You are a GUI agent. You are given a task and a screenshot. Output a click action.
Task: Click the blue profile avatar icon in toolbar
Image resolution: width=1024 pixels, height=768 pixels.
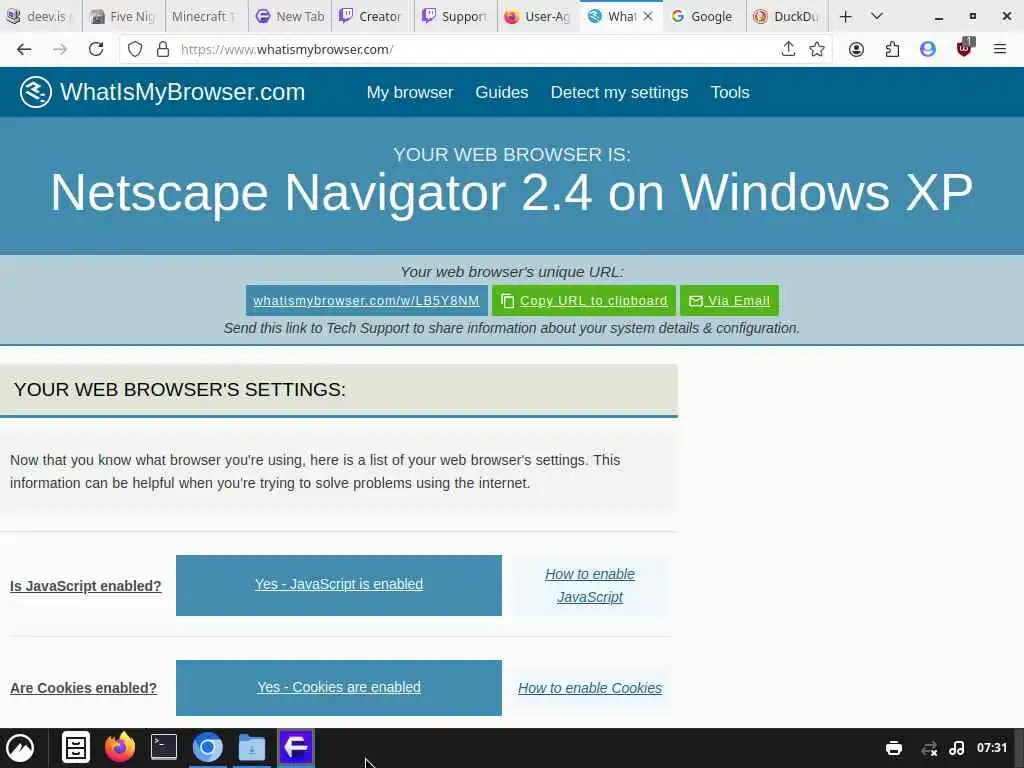(927, 49)
